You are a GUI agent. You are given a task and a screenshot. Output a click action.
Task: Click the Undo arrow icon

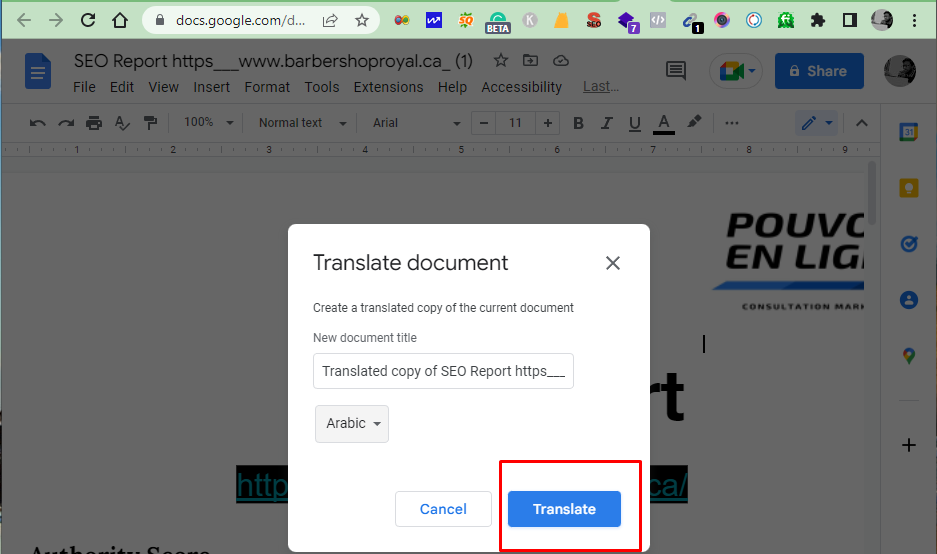pos(38,123)
